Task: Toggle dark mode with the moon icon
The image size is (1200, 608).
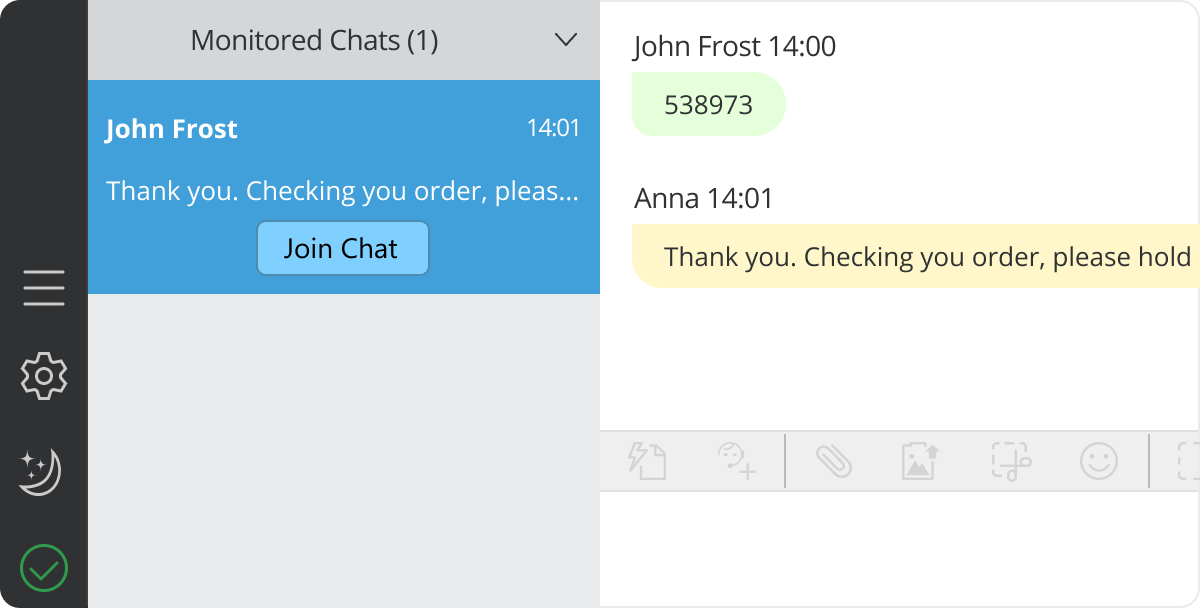Action: click(x=44, y=471)
